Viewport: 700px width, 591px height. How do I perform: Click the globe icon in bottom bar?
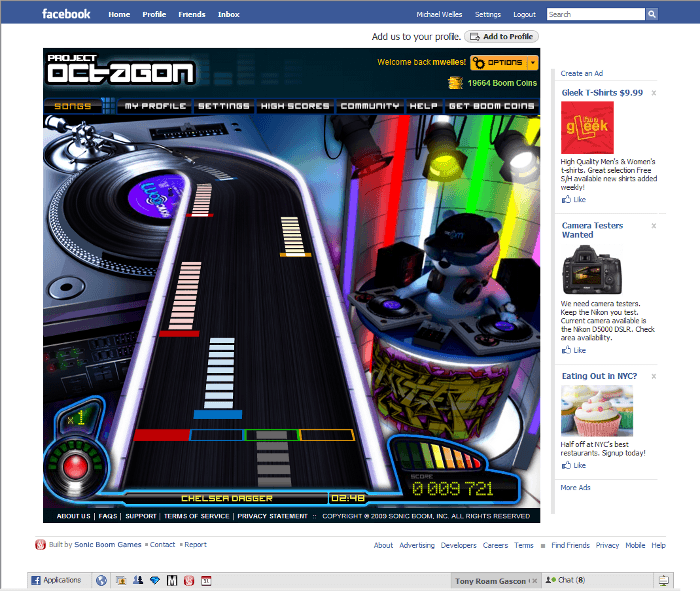tap(101, 580)
